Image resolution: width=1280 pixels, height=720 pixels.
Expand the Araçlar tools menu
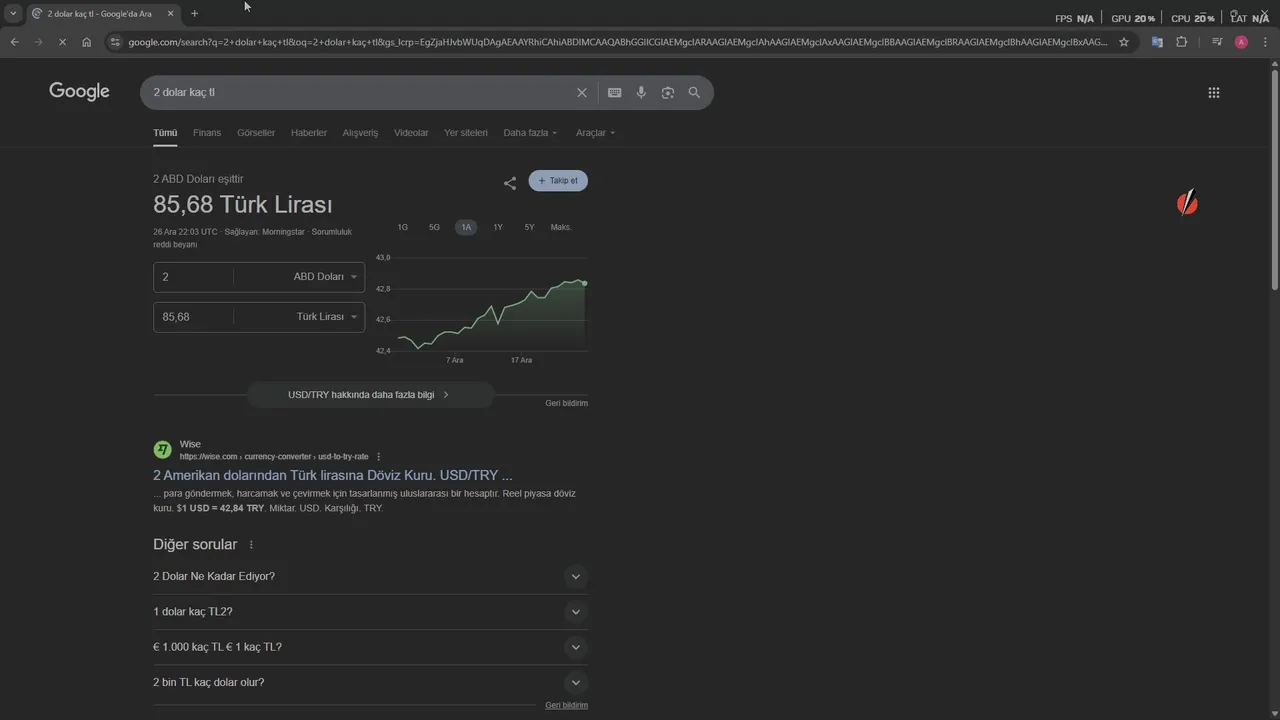pos(595,133)
